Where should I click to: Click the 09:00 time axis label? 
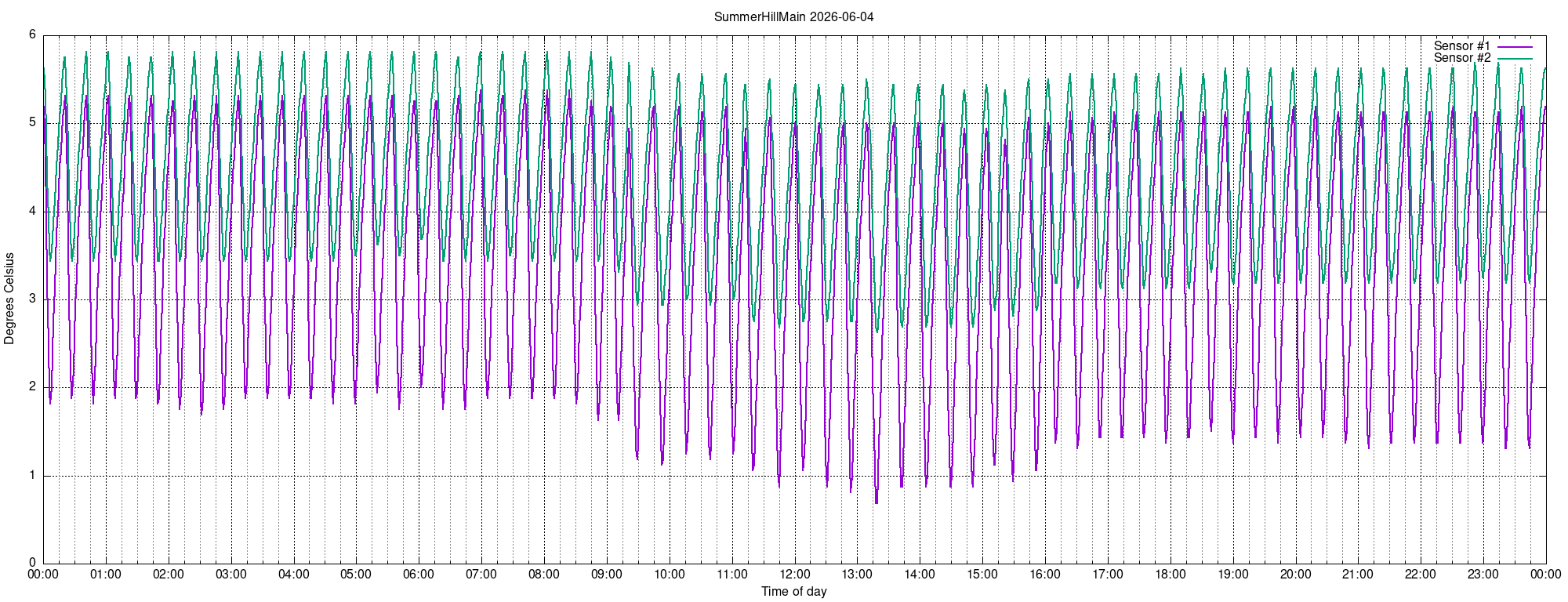[607, 574]
